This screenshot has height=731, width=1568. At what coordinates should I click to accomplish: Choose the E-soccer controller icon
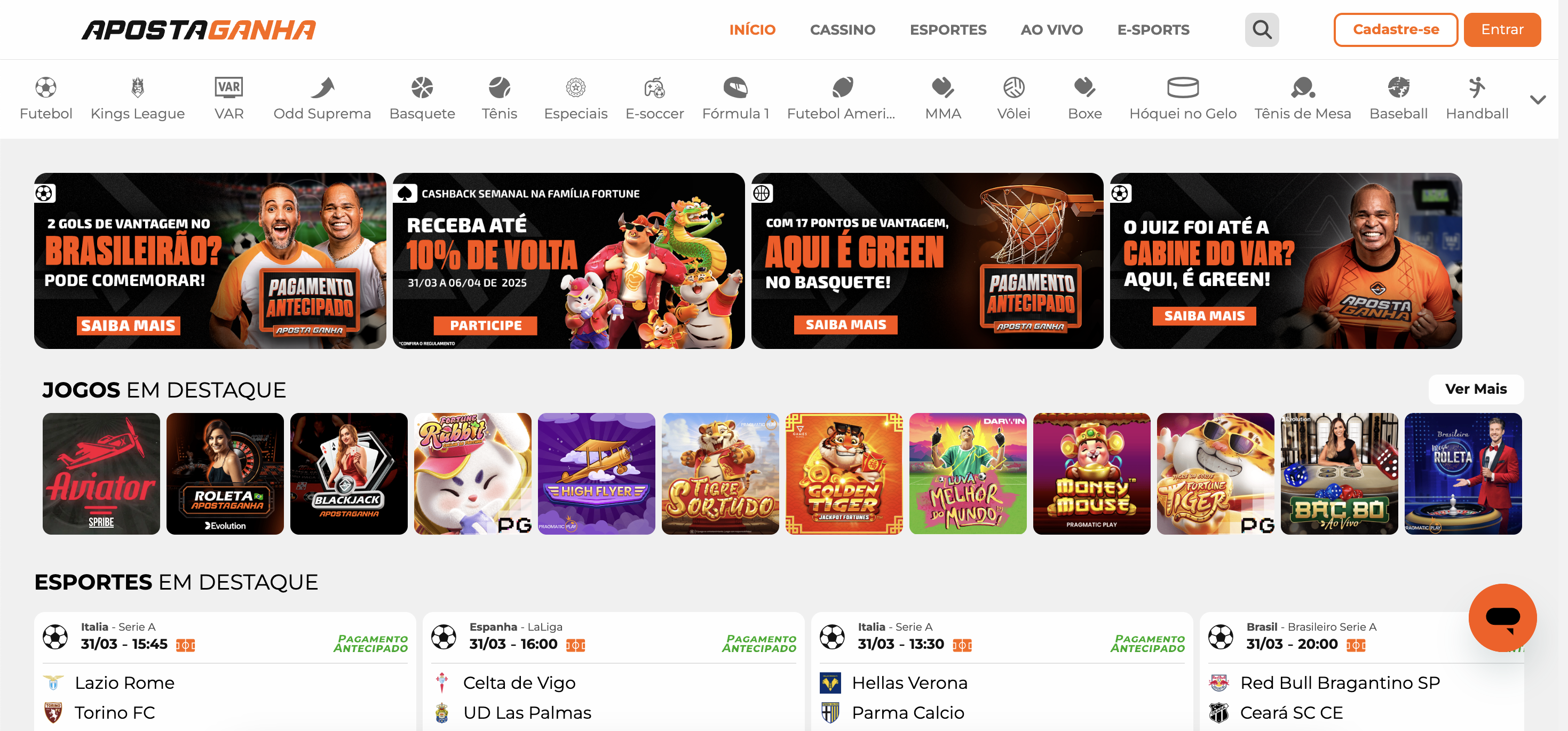pyautogui.click(x=654, y=88)
